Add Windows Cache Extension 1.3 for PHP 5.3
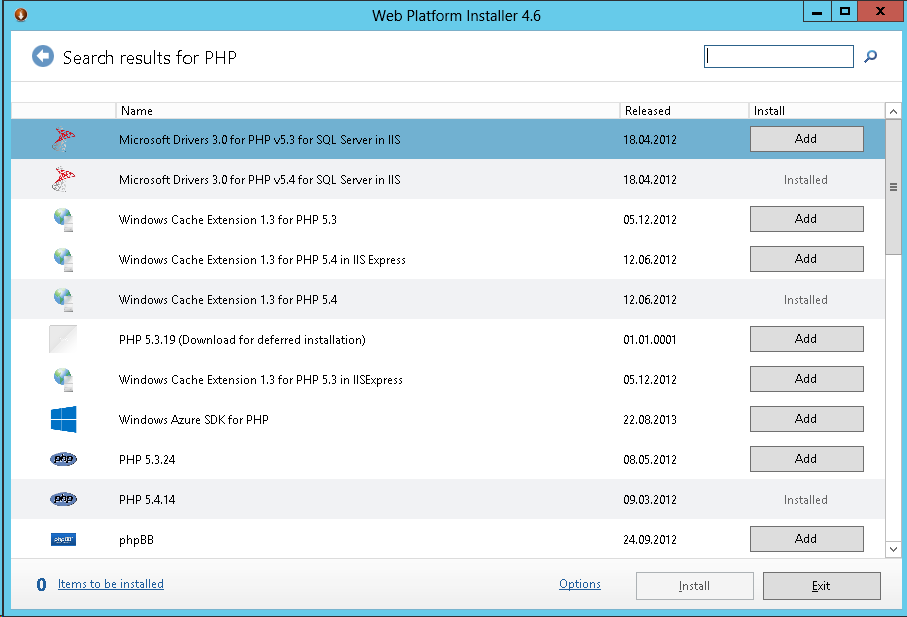This screenshot has width=907, height=617. point(806,219)
